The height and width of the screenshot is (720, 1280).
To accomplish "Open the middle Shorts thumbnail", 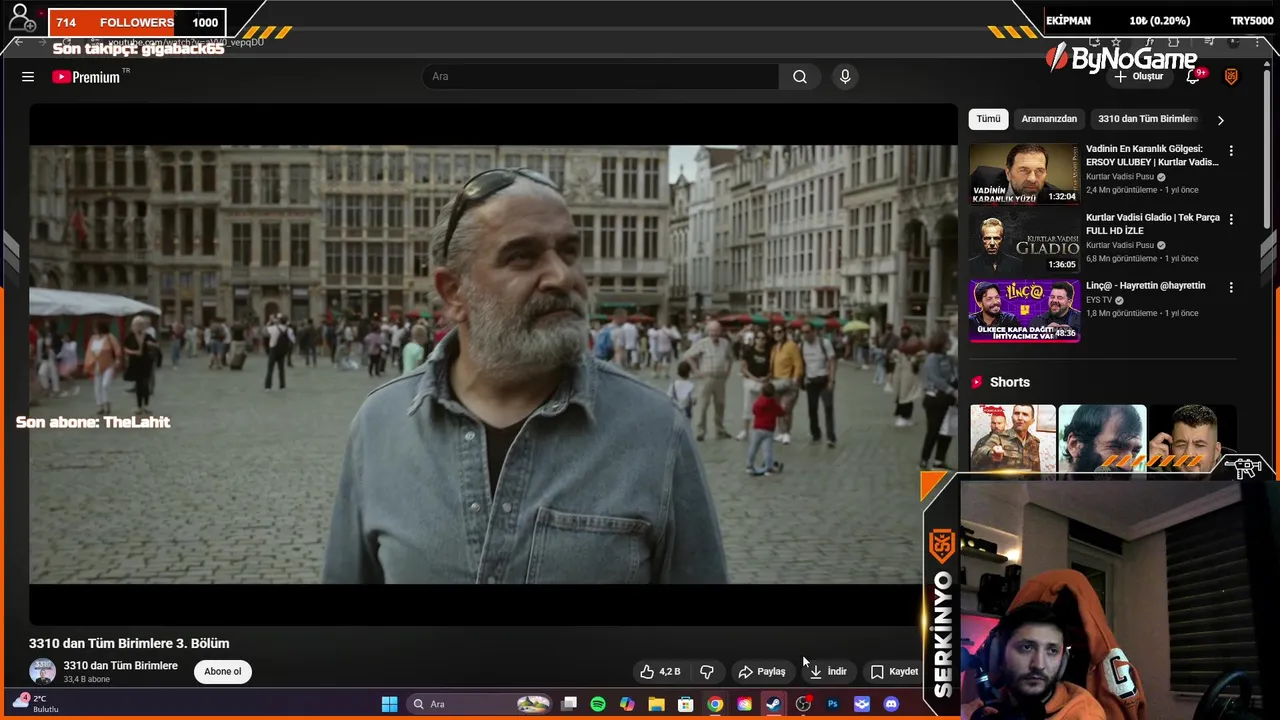I will click(x=1102, y=438).
